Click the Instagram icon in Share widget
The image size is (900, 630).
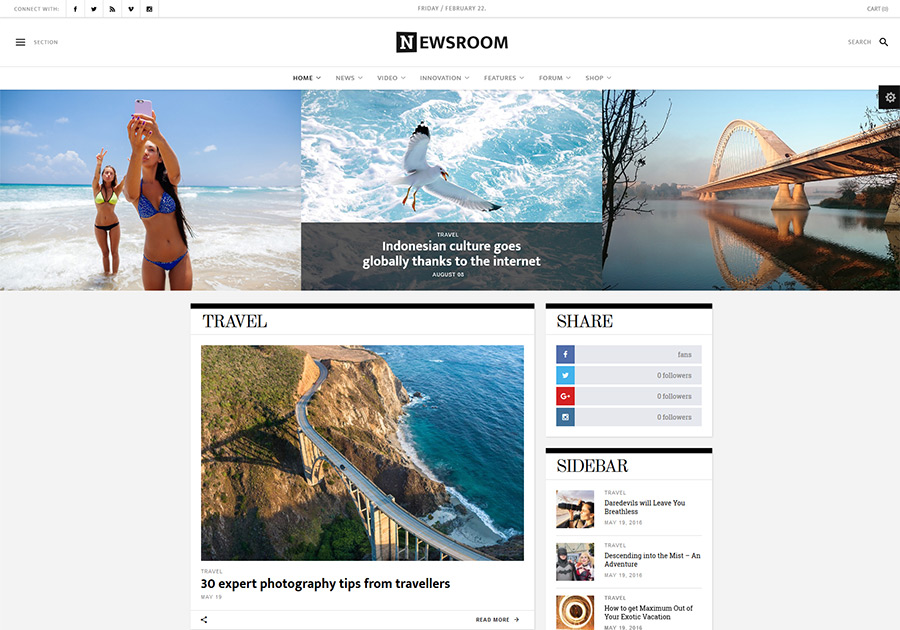point(565,417)
